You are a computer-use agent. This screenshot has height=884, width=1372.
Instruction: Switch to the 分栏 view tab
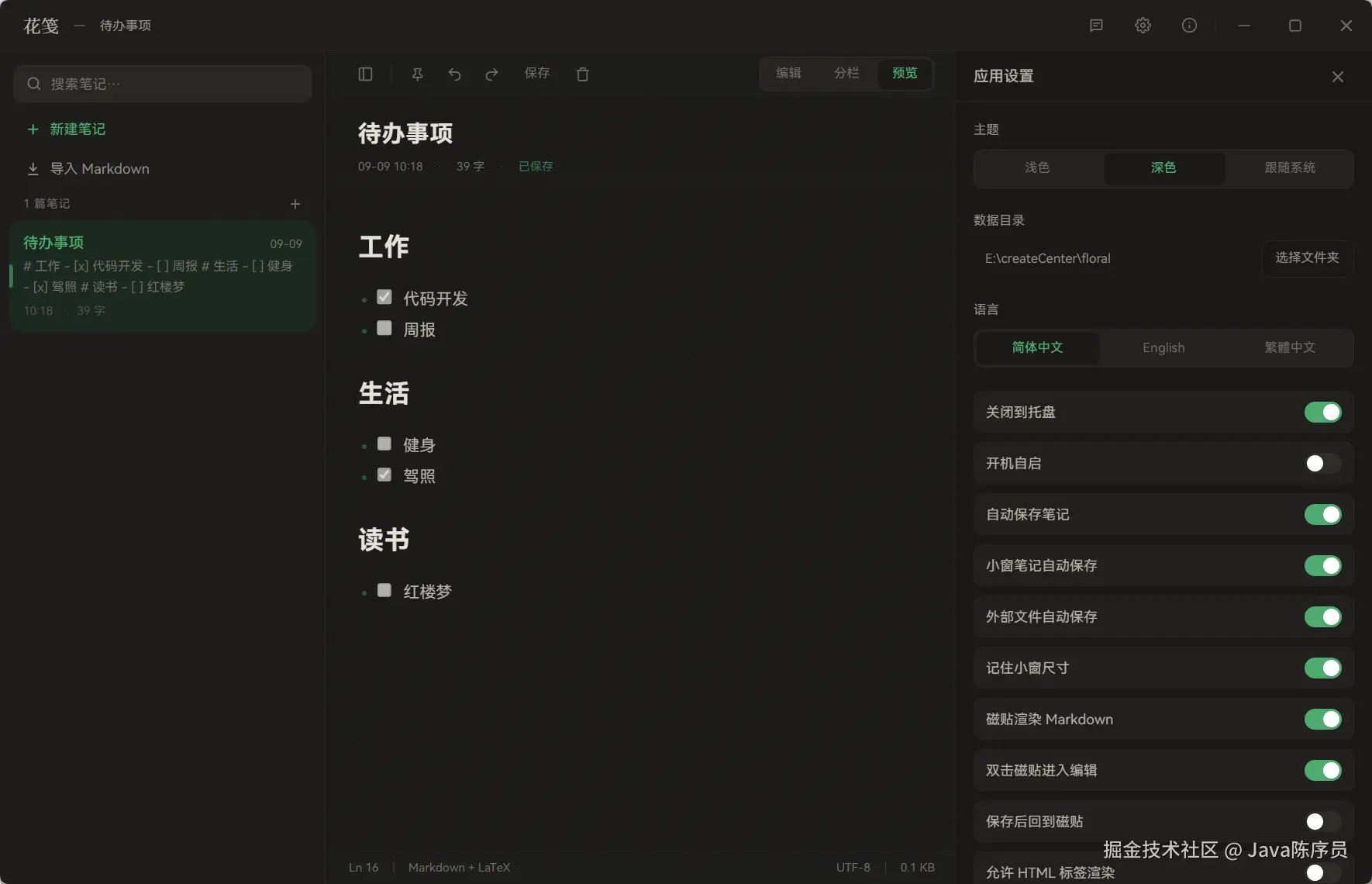coord(846,73)
